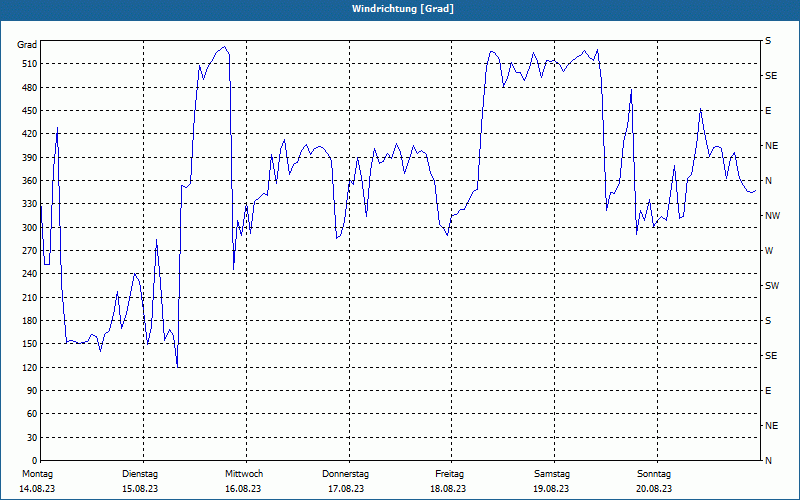Click the "Freitag" day label

(x=449, y=474)
